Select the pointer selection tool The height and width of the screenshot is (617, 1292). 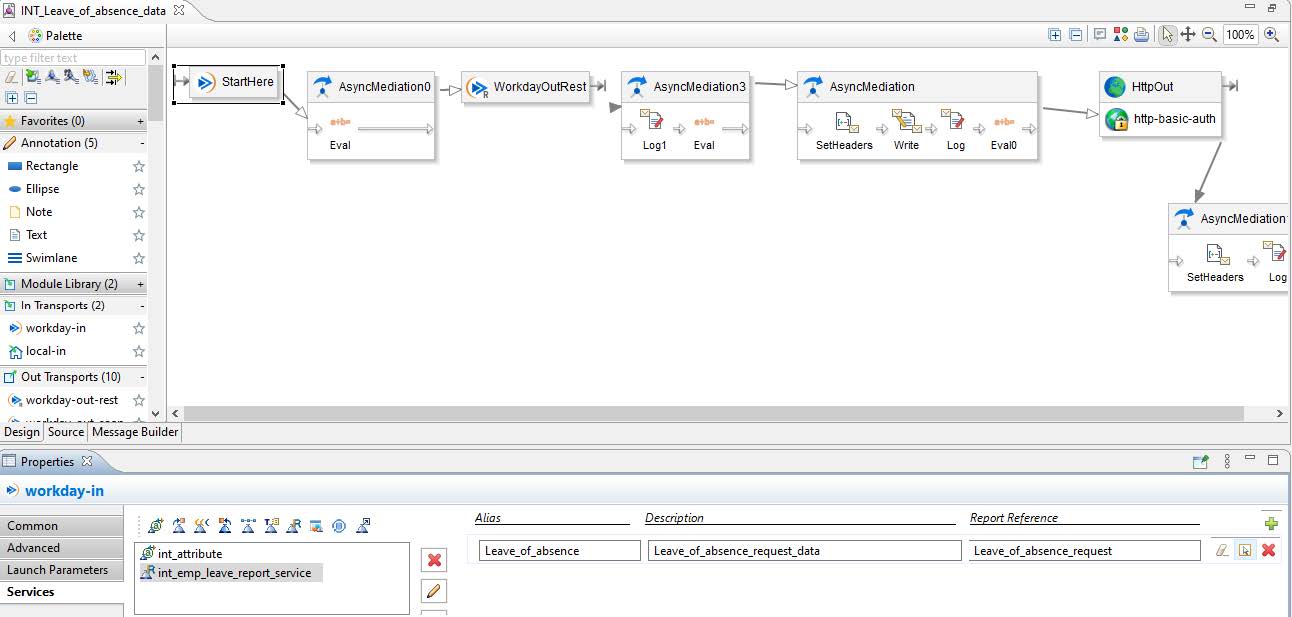click(x=1167, y=34)
